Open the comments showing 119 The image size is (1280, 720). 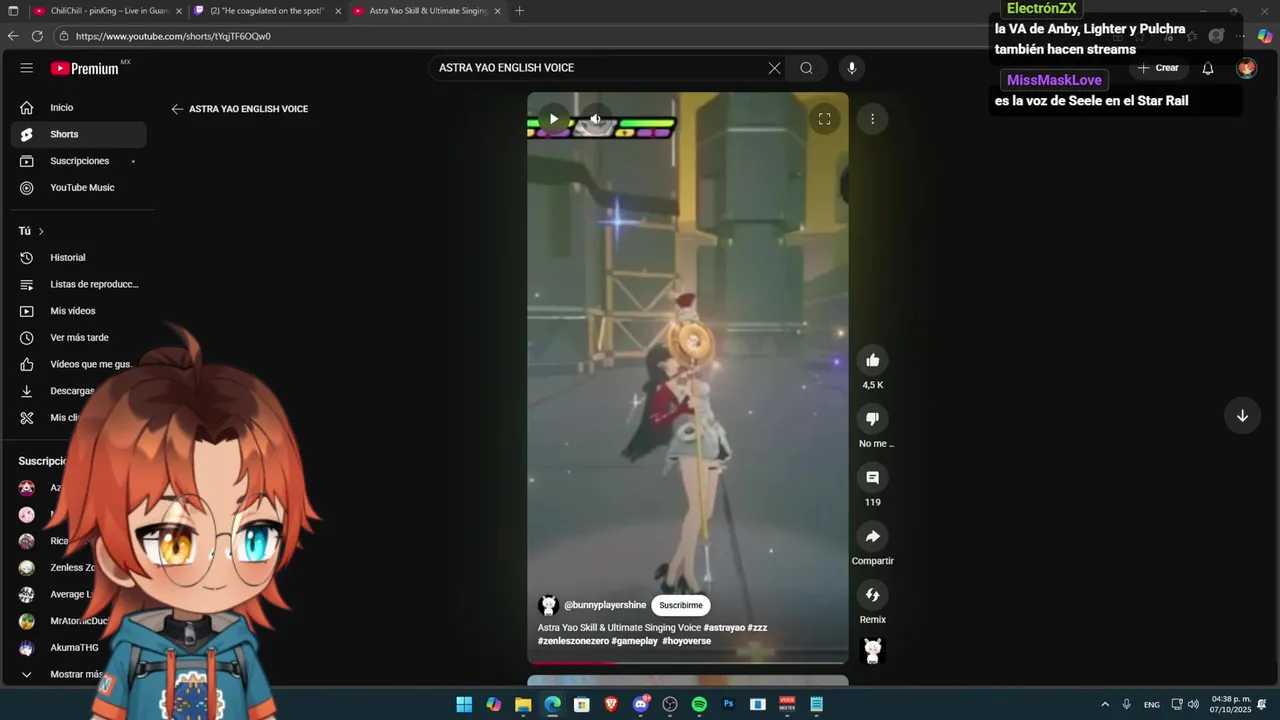pyautogui.click(x=872, y=478)
